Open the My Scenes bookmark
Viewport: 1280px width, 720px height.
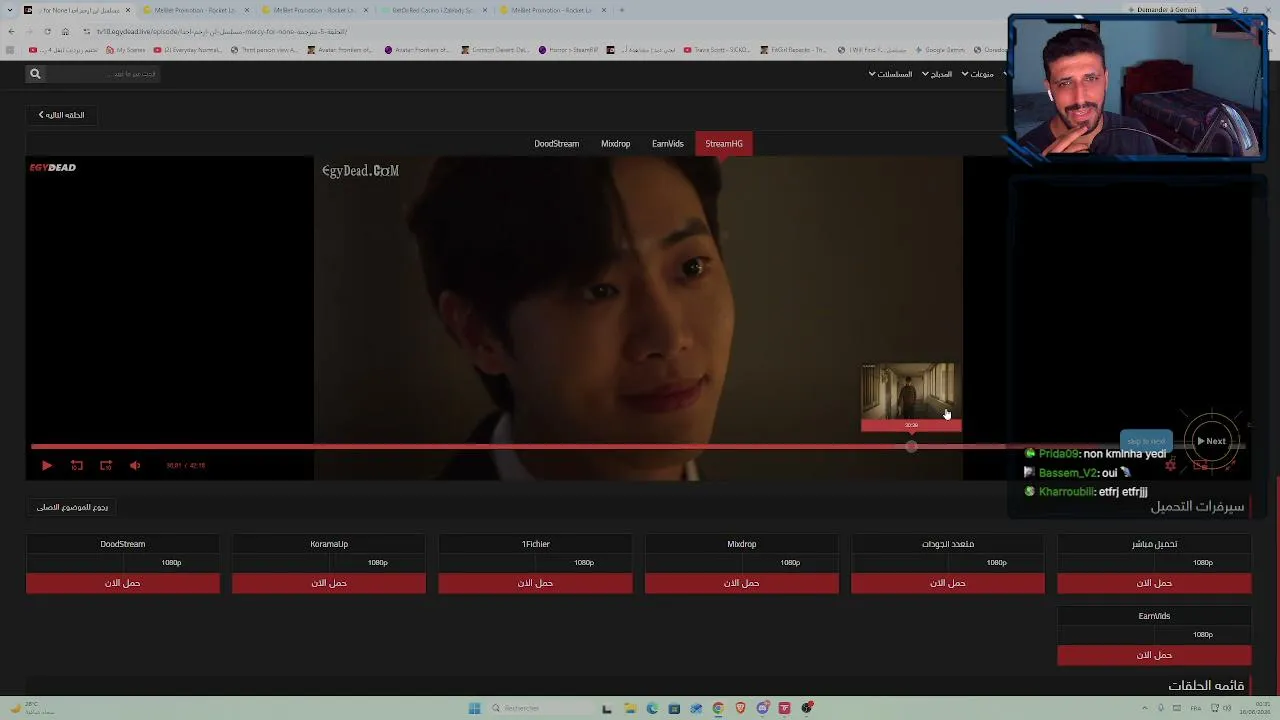pyautogui.click(x=125, y=50)
